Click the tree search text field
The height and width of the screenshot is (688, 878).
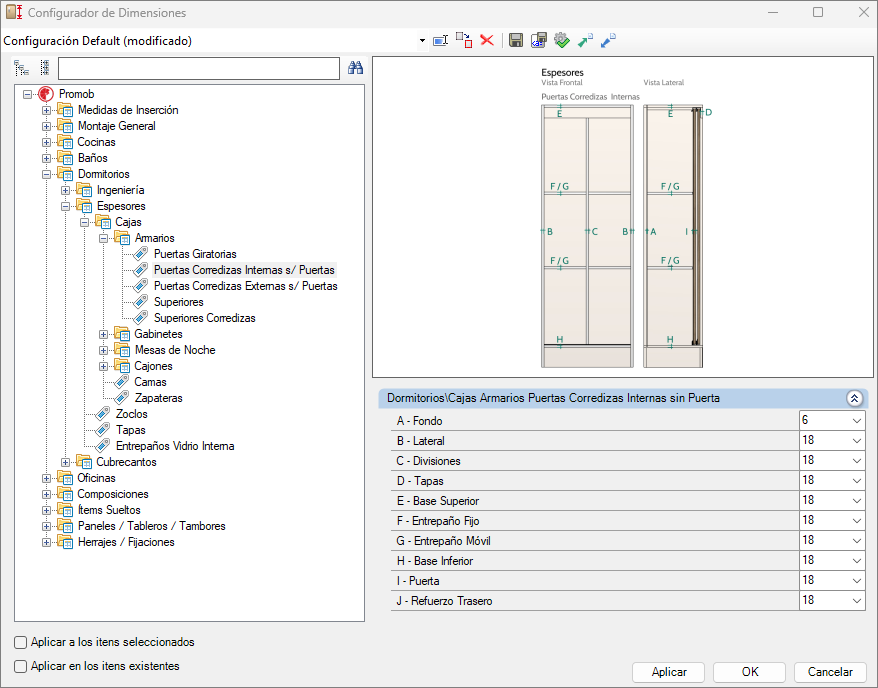199,68
